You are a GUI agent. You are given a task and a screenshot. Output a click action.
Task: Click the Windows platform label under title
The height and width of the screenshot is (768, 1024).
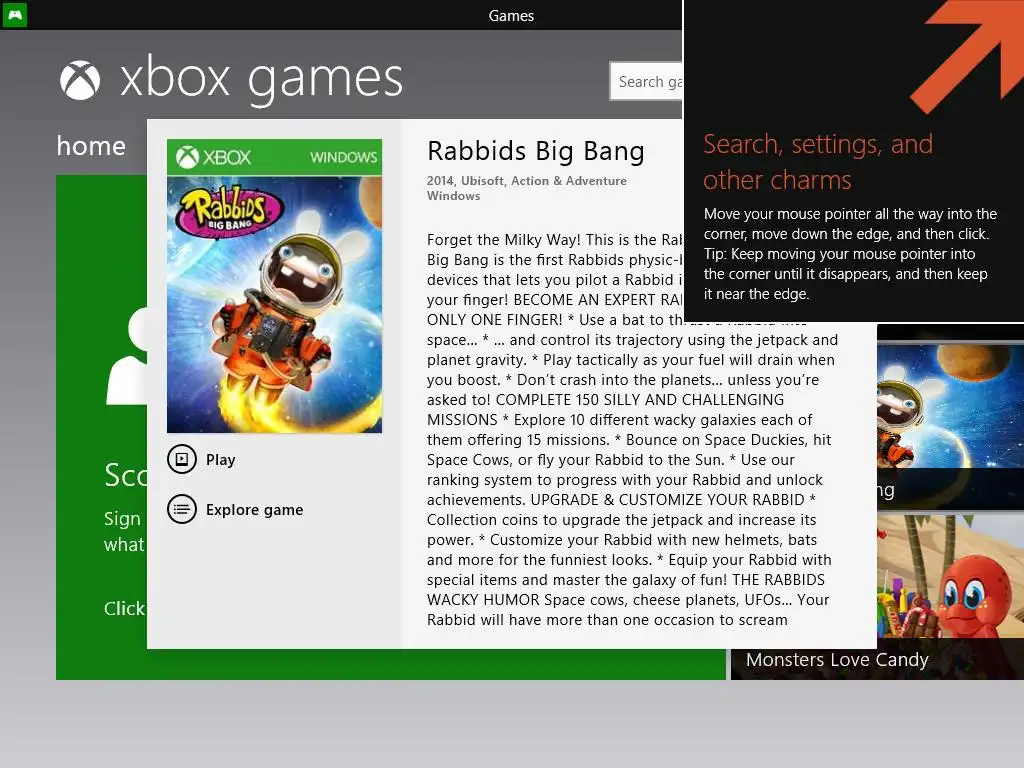click(453, 196)
